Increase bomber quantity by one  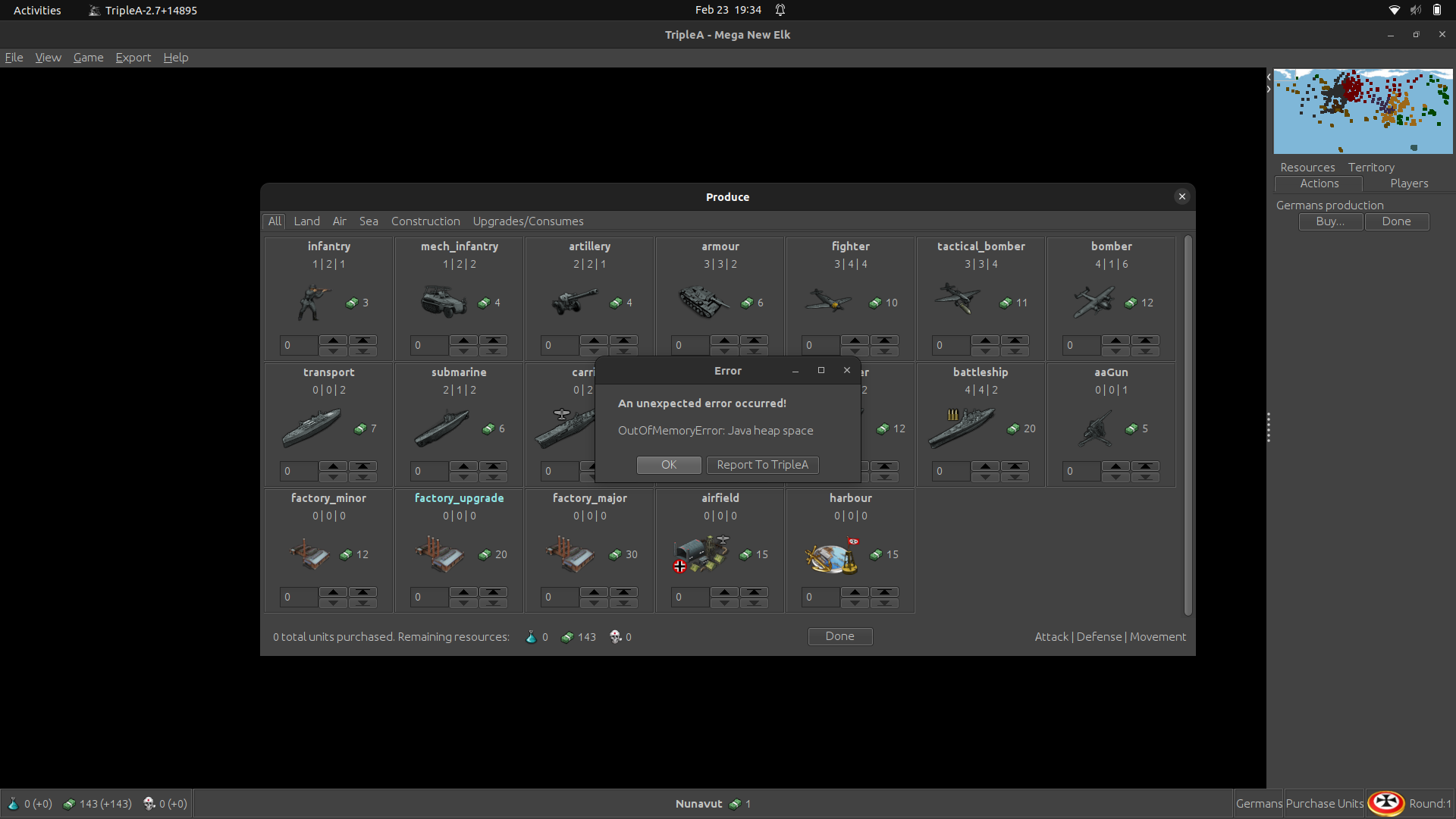coord(1116,340)
